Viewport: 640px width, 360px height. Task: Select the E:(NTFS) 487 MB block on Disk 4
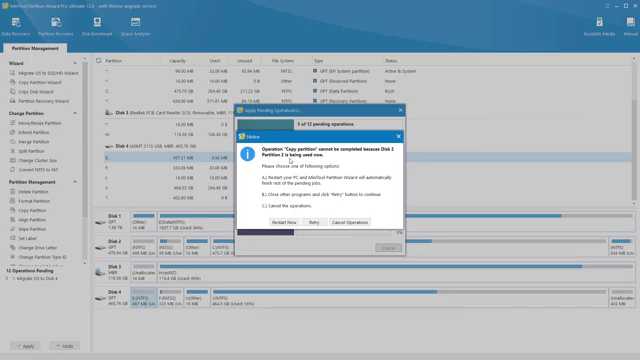(144, 298)
